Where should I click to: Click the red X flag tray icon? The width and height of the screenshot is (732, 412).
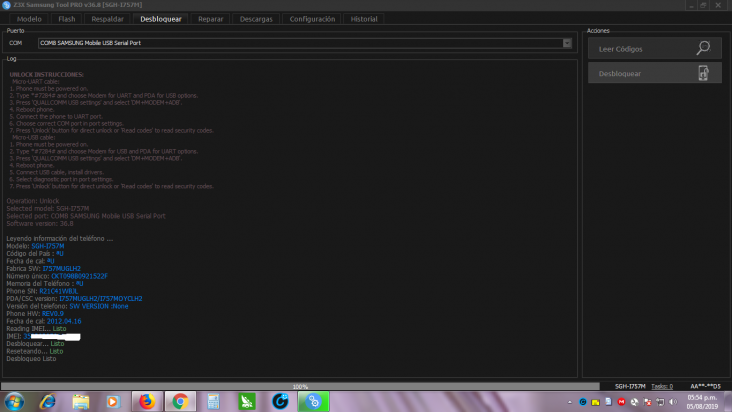coord(648,402)
